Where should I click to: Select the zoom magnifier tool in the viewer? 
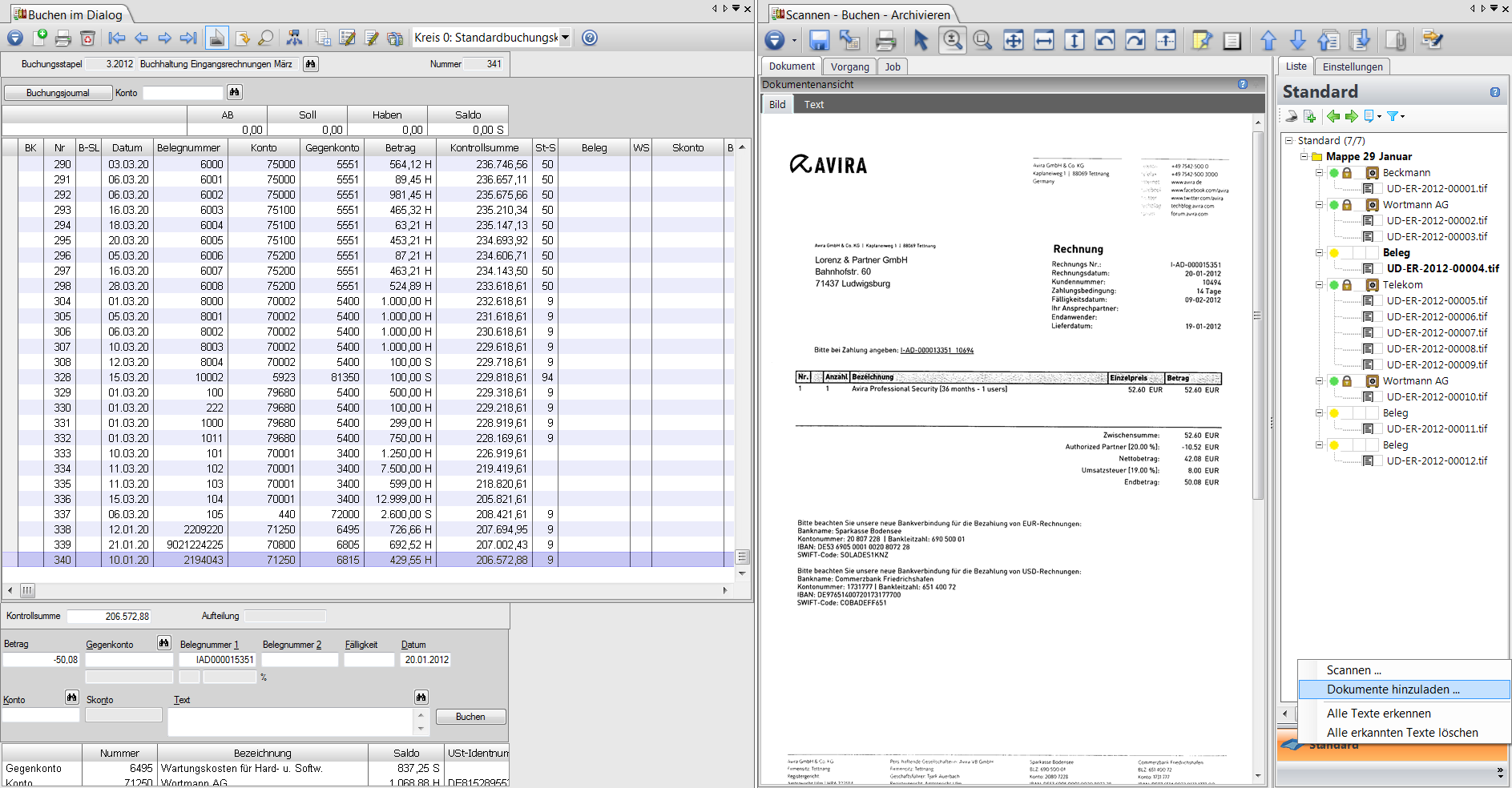click(952, 40)
